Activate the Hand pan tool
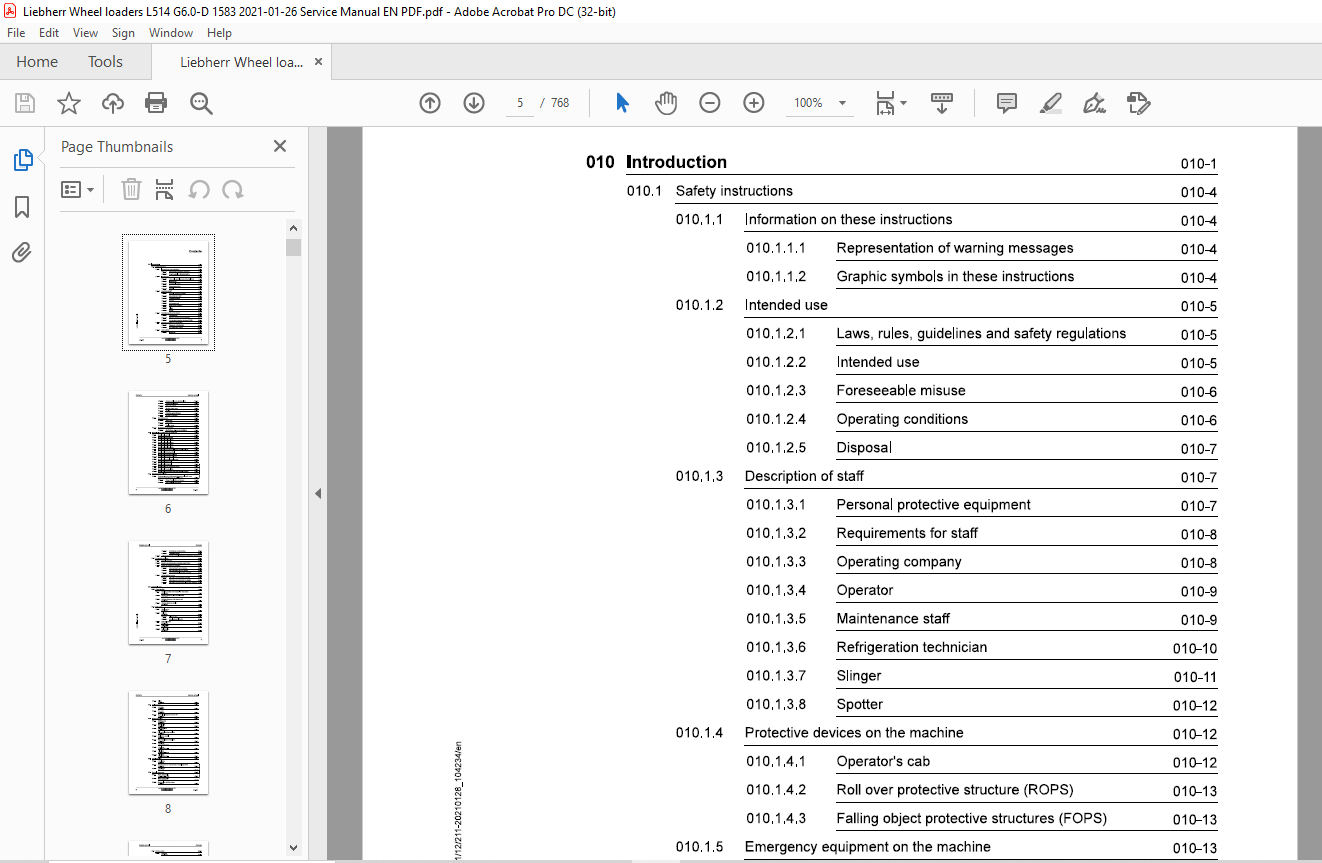This screenshot has width=1322, height=863. (x=666, y=103)
